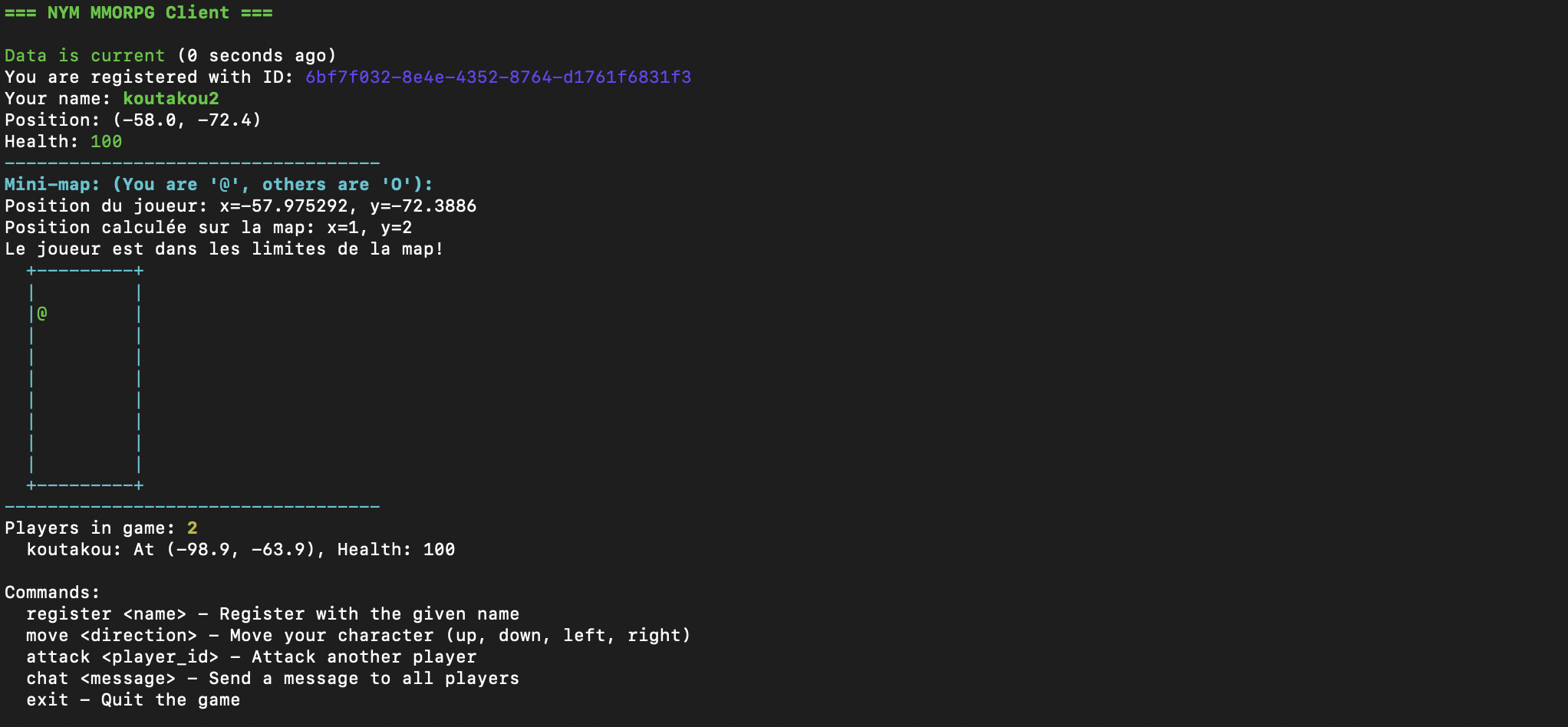
Task: Select the player name koutakou2
Action: [171, 99]
